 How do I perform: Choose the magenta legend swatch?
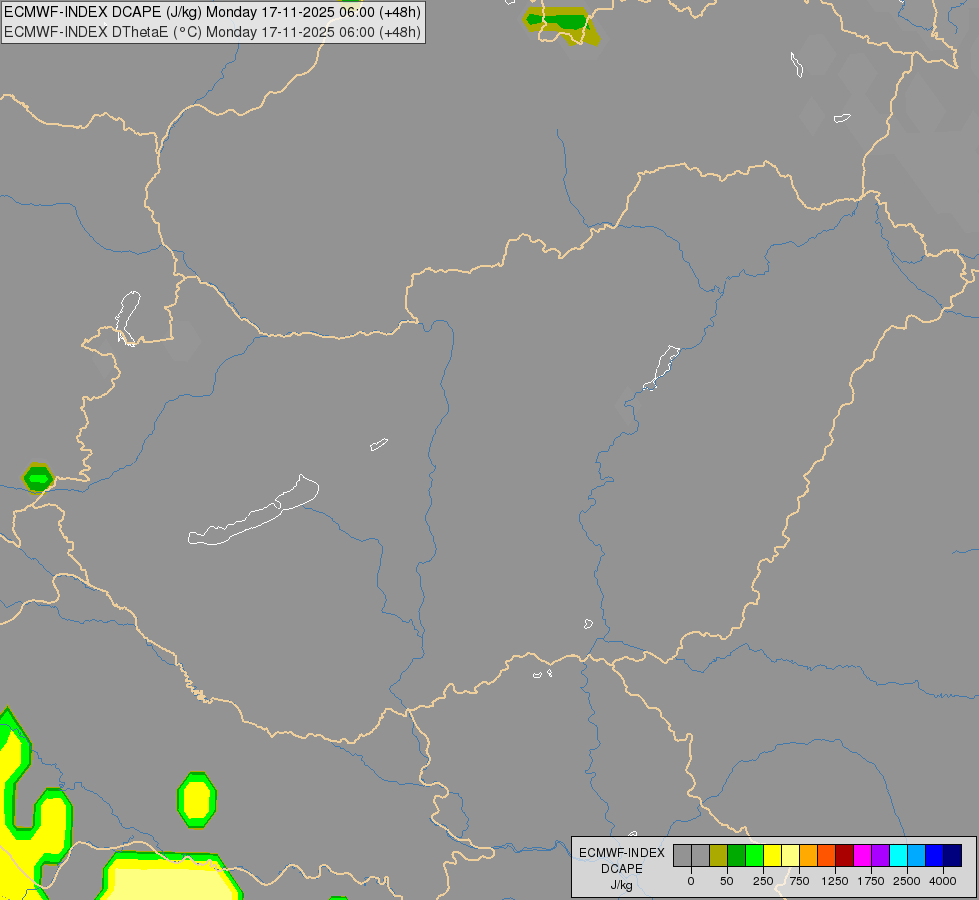862,855
